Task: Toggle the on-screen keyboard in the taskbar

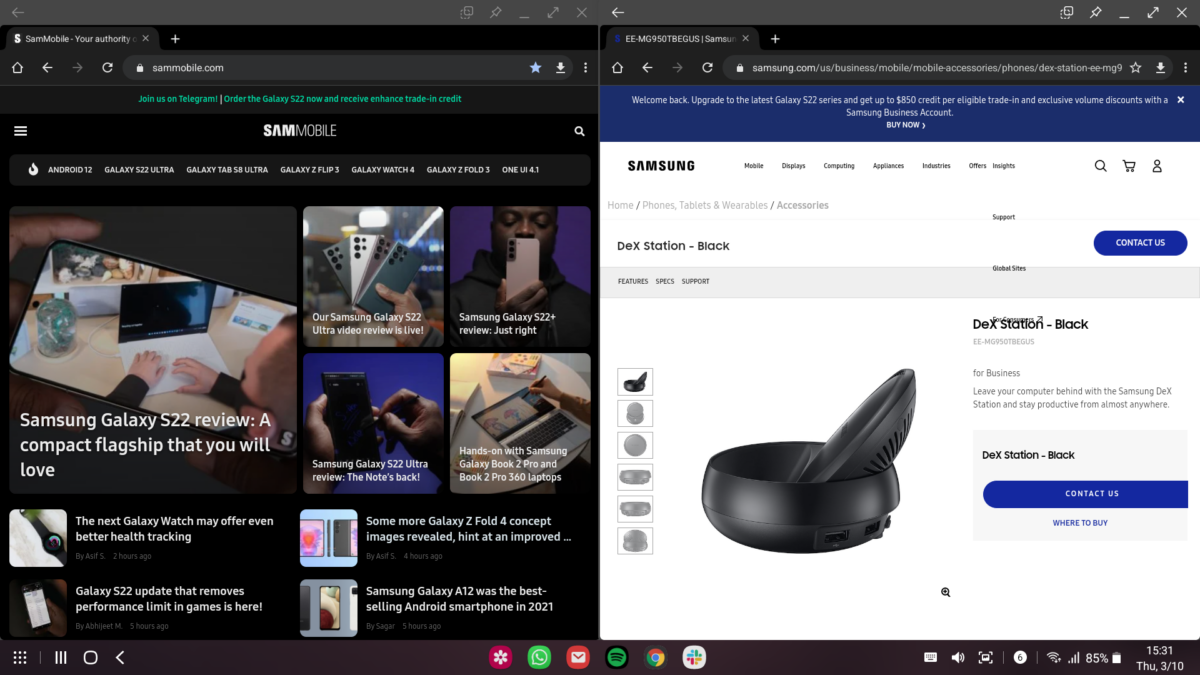Action: tap(930, 657)
